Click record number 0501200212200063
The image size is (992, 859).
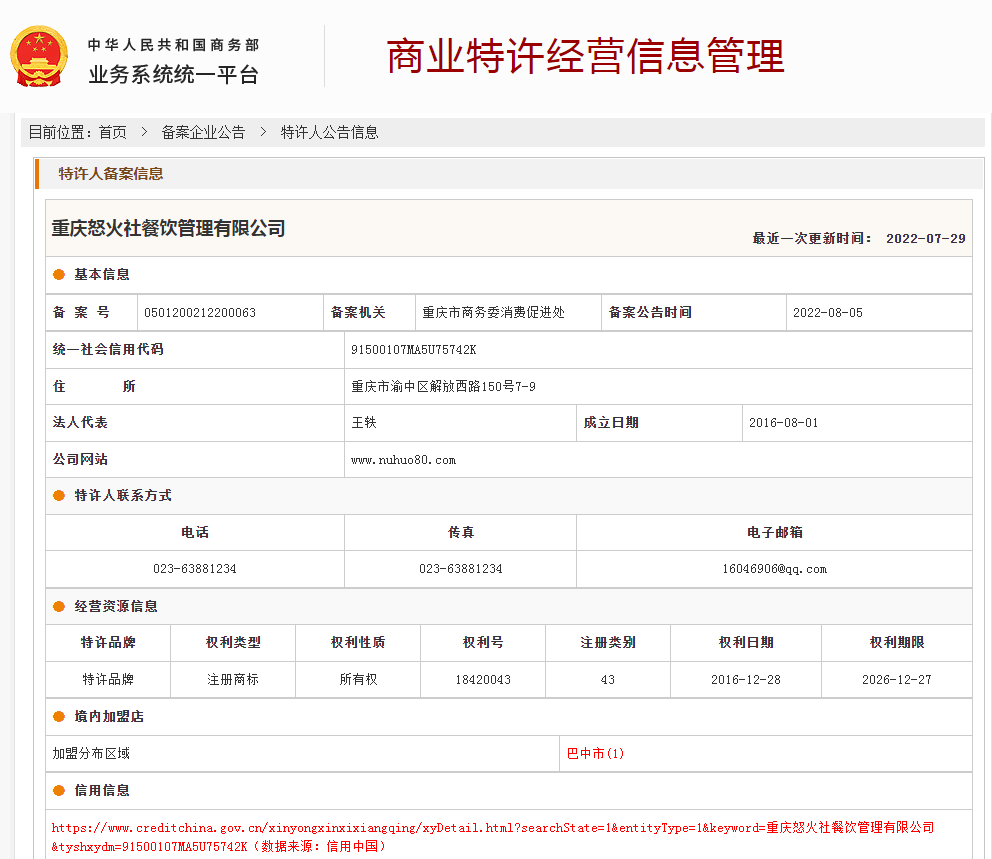pos(200,312)
